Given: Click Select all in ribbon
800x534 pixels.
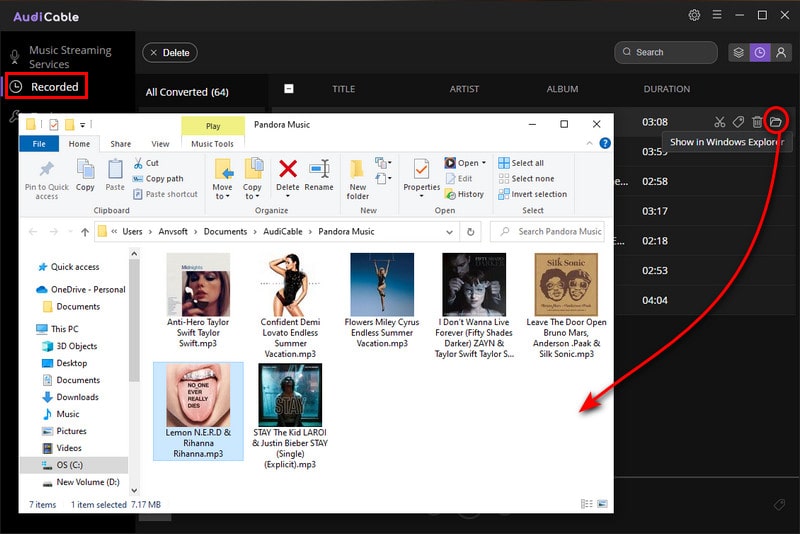Looking at the screenshot, I should pos(521,163).
